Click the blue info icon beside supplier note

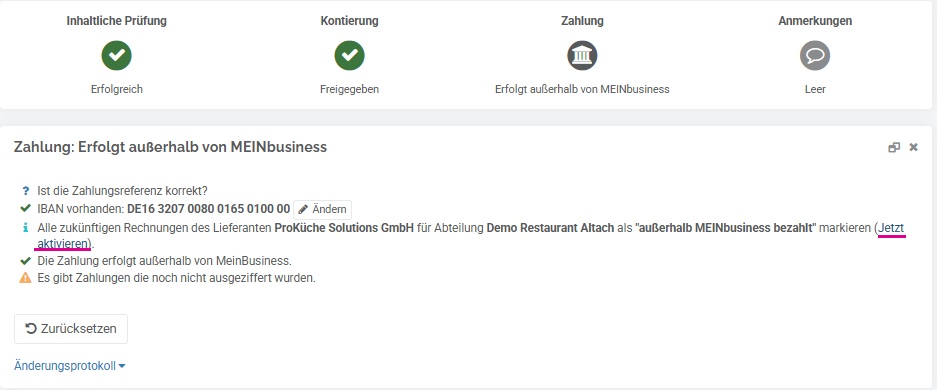pos(25,228)
